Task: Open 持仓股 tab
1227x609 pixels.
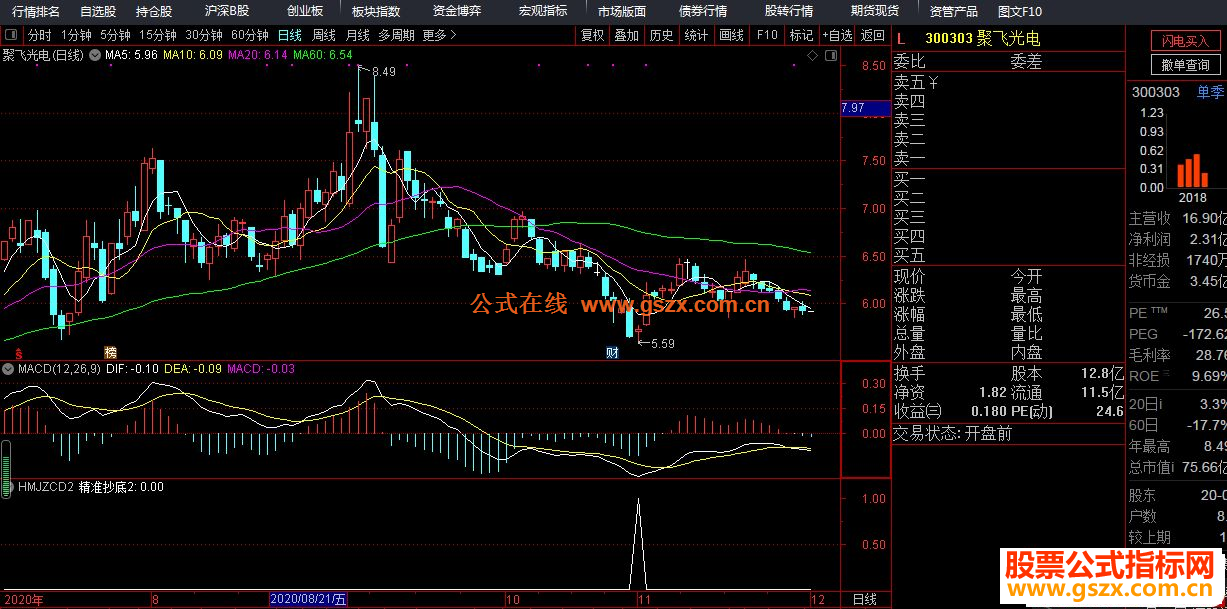Action: click(x=154, y=11)
